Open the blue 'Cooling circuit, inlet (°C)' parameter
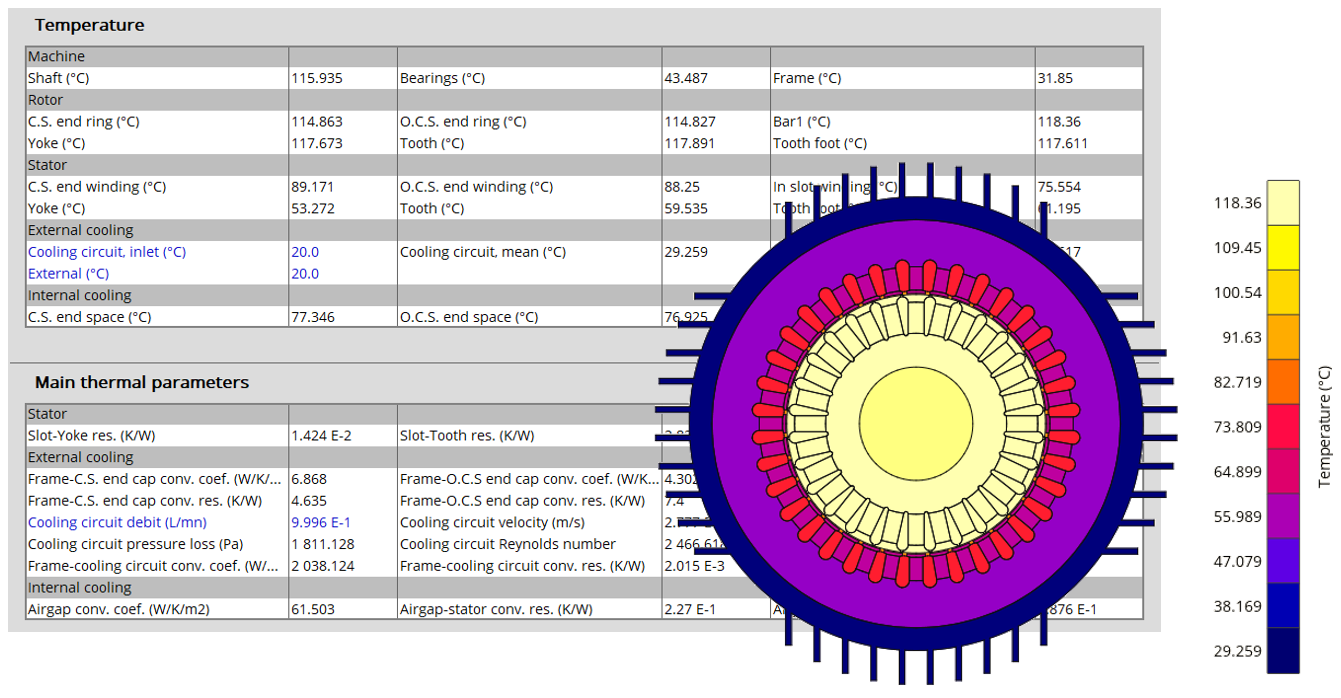This screenshot has height=698, width=1341. [x=107, y=252]
